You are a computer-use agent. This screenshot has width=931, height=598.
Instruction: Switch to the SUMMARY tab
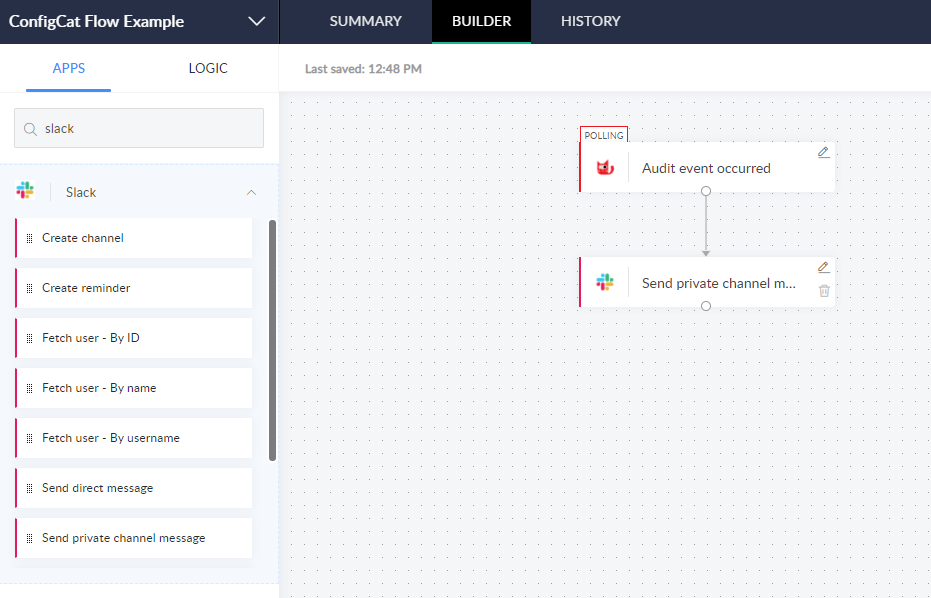tap(365, 21)
